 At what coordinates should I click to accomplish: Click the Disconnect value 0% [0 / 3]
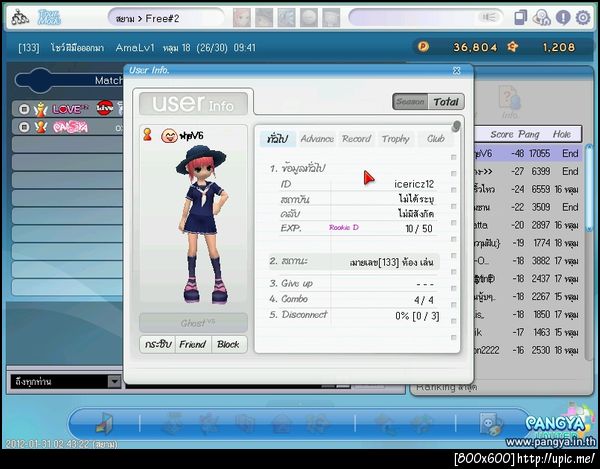point(417,316)
